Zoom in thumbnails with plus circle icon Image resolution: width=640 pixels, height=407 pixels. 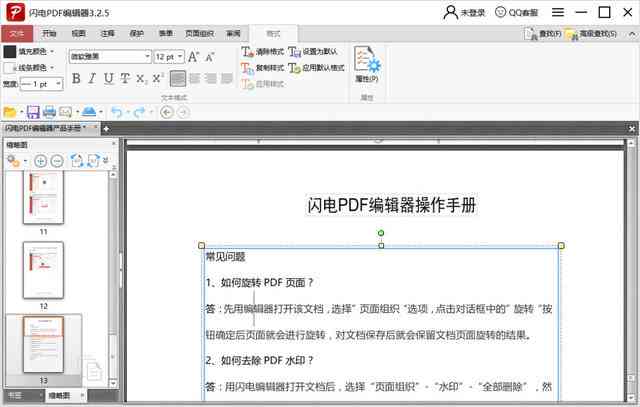tap(40, 161)
